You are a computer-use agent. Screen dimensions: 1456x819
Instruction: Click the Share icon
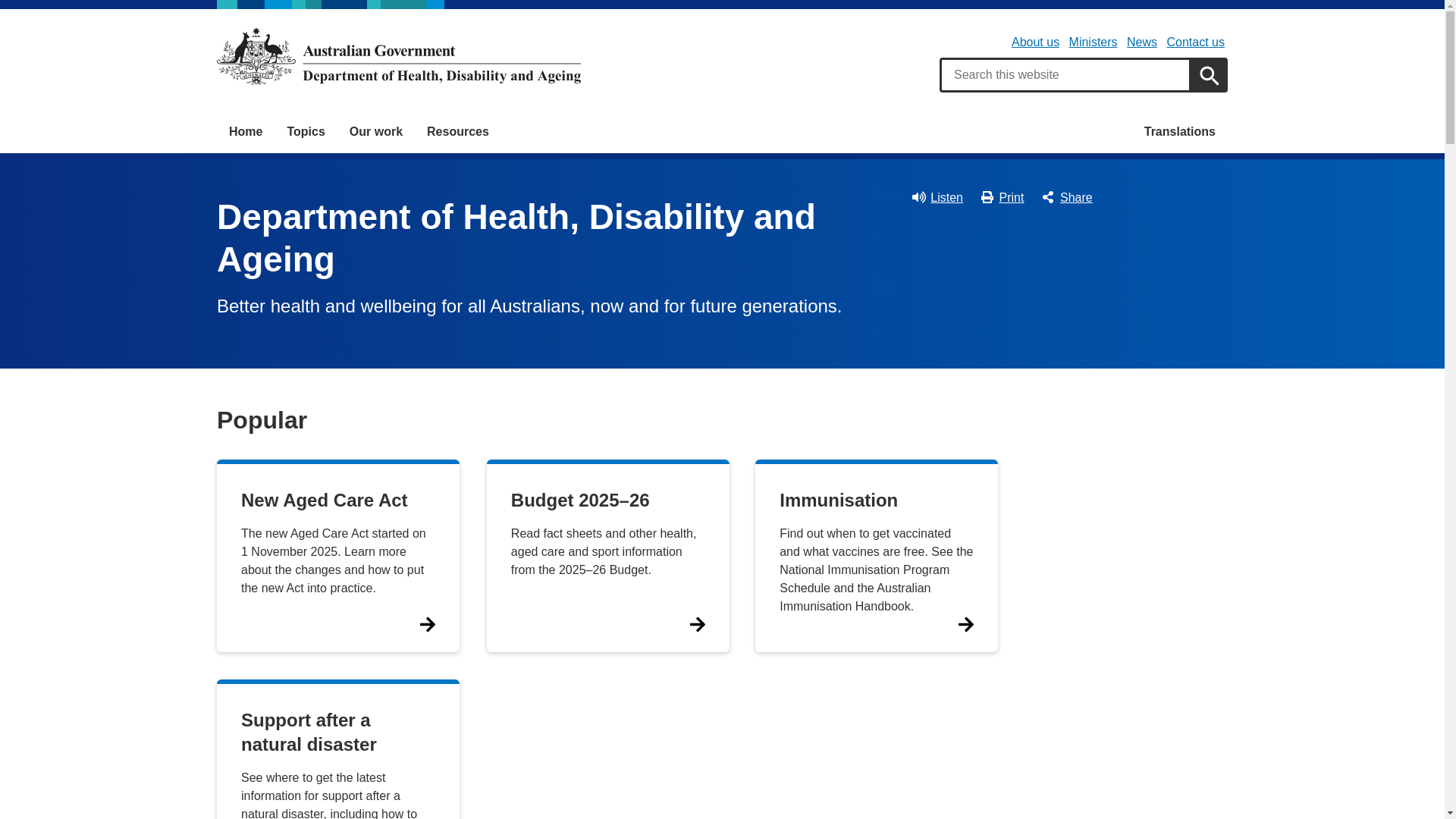[x=1048, y=197]
